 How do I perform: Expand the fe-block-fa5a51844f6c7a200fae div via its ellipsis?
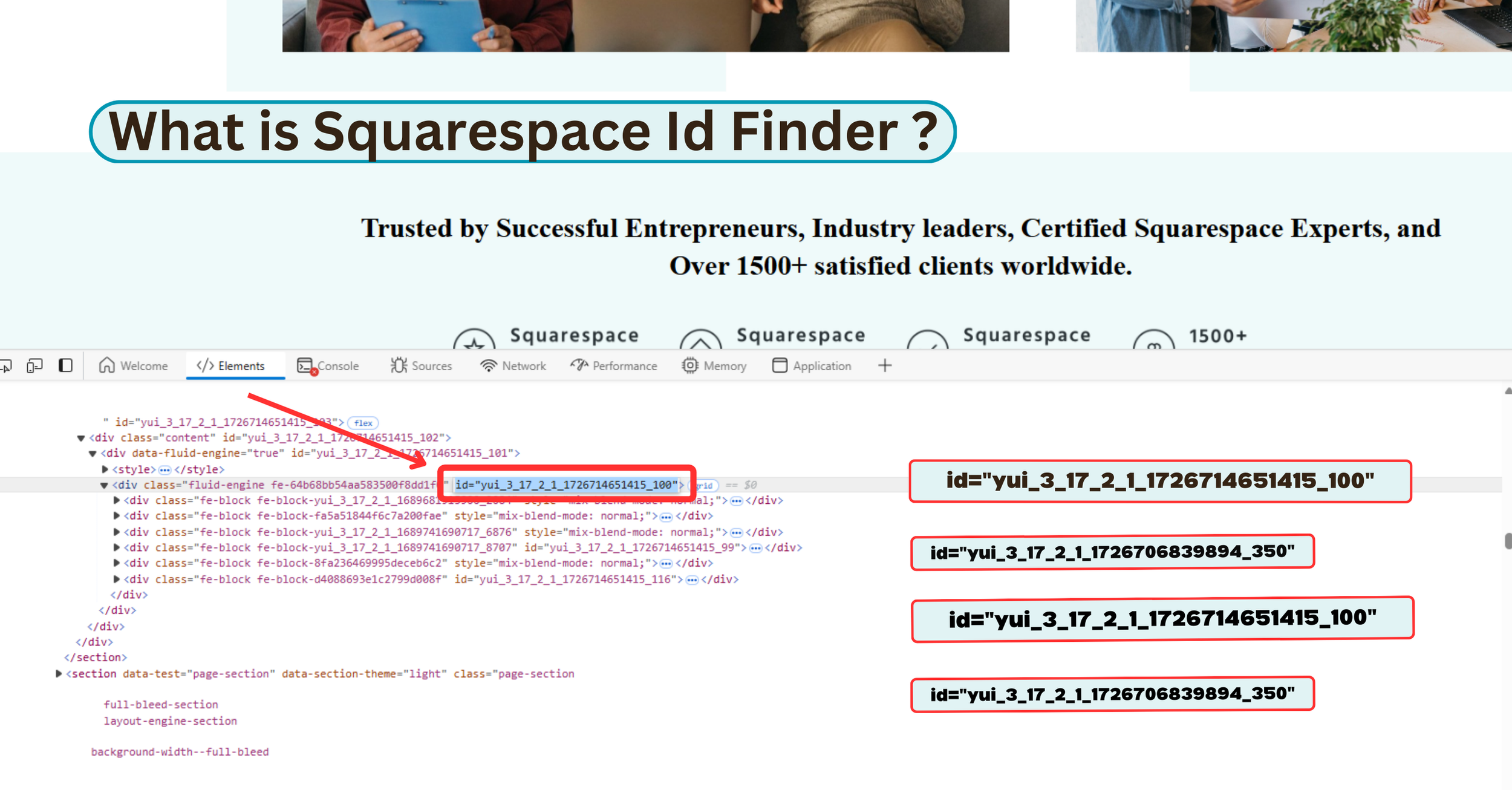click(x=665, y=516)
